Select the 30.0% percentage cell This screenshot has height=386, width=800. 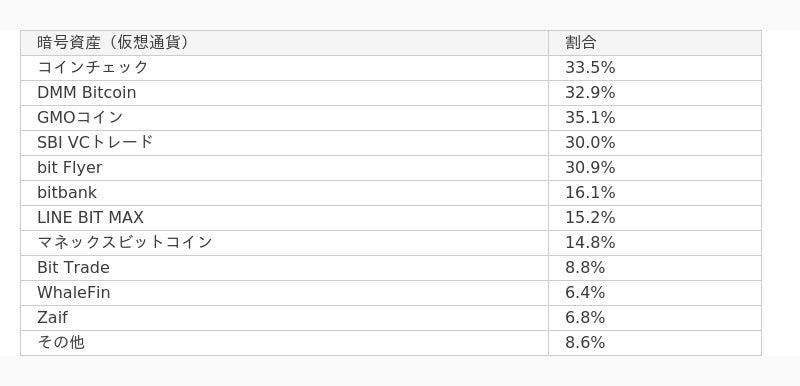(x=655, y=143)
